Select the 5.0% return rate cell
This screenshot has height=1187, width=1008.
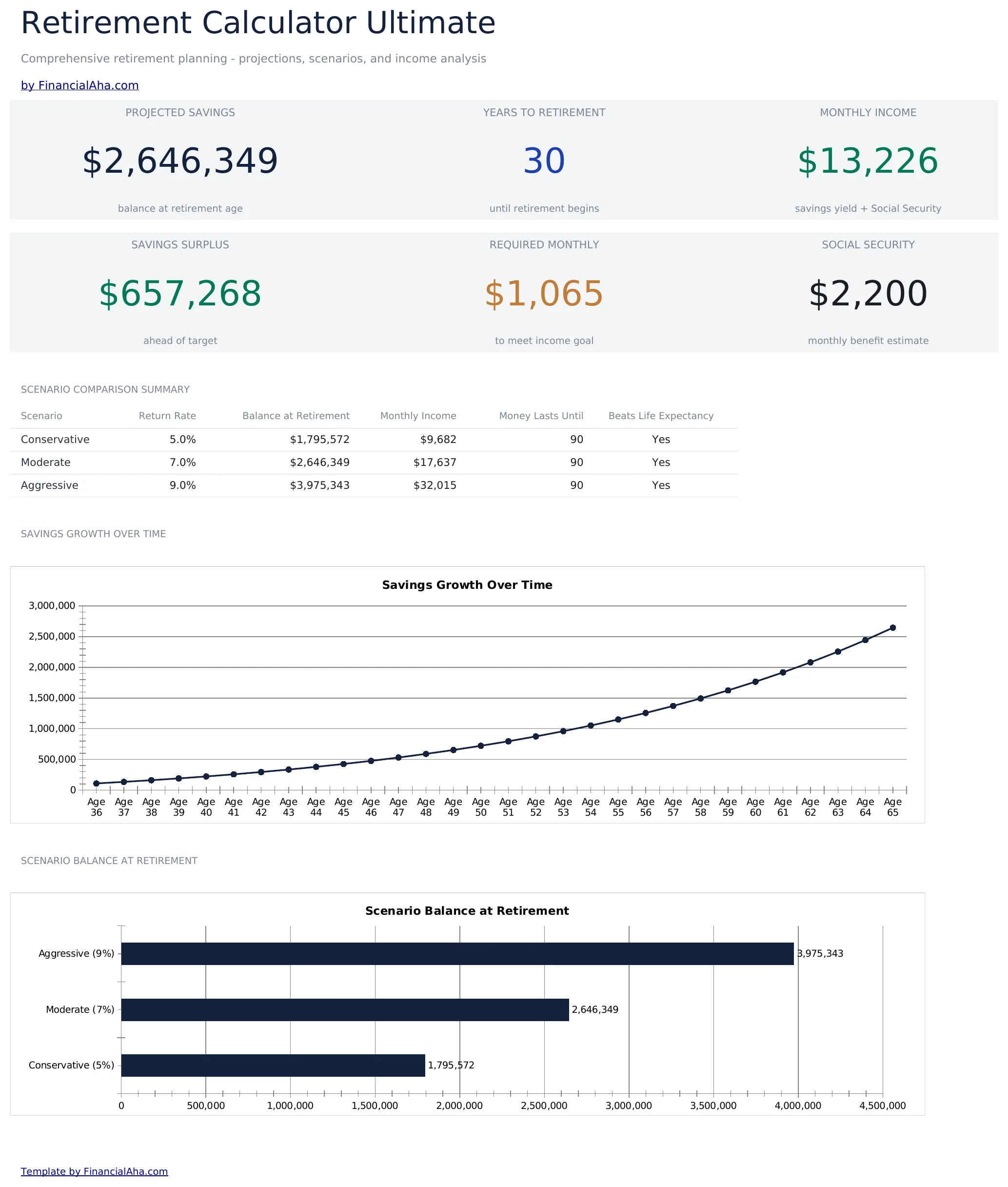click(183, 439)
